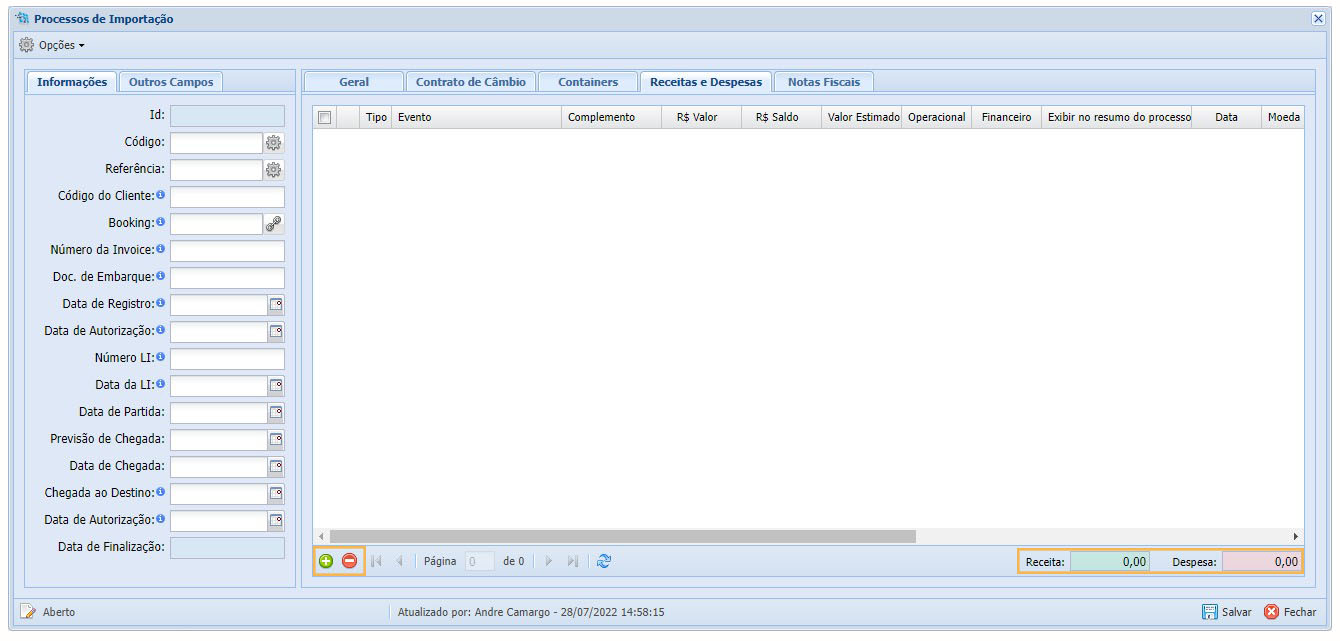Click info icon next to Número LI
The image size is (1340, 641).
pyautogui.click(x=161, y=356)
